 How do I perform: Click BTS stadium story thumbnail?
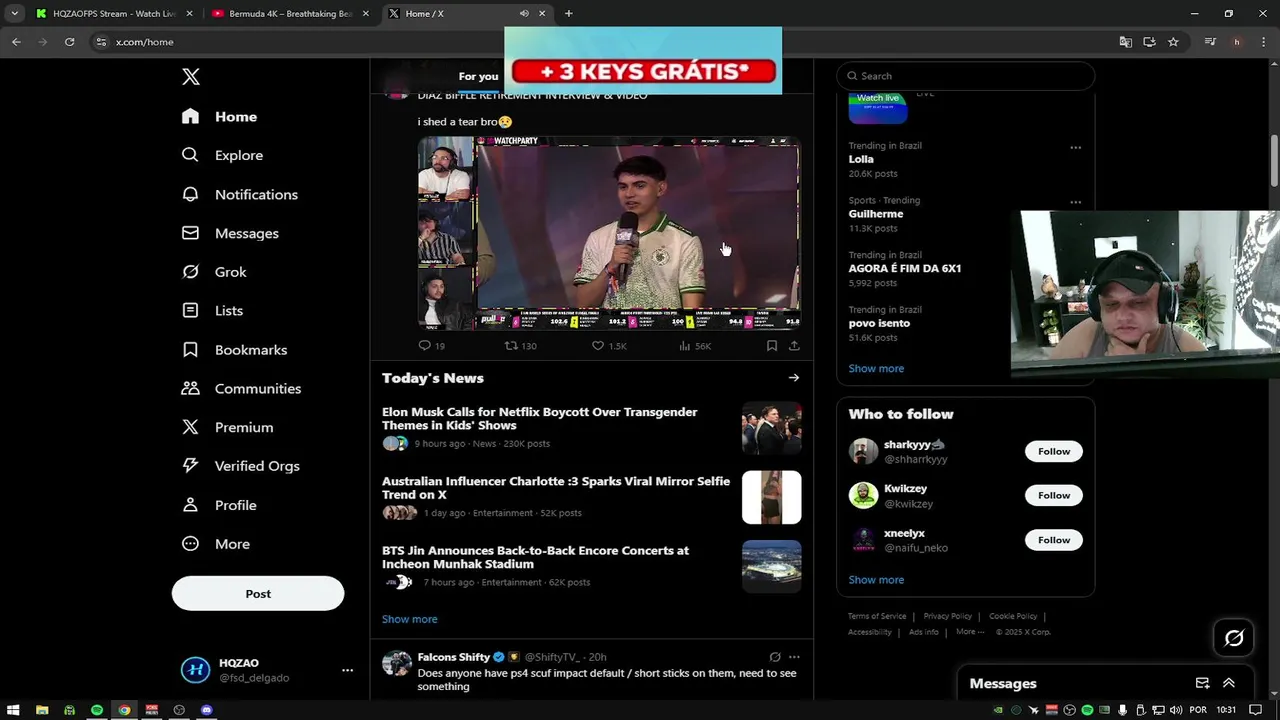772,567
